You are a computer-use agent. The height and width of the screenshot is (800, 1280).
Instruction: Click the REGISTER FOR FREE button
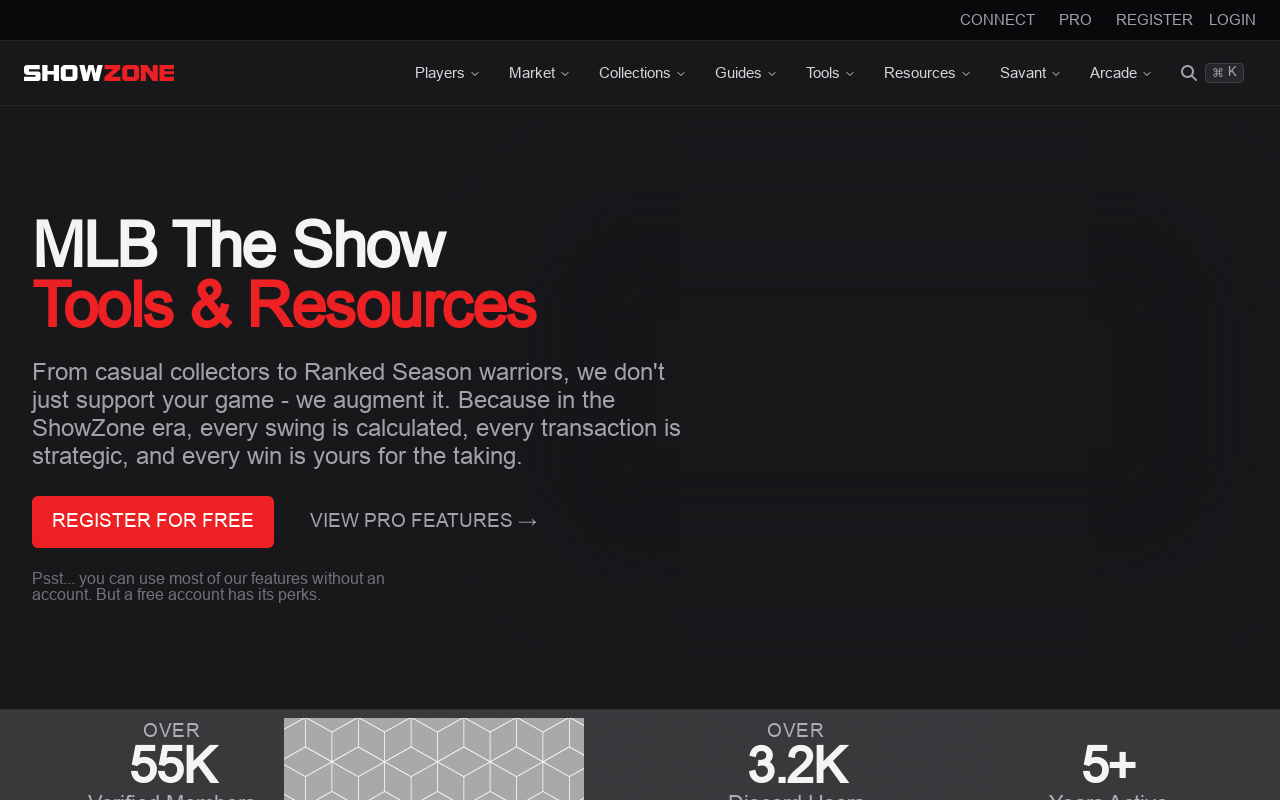click(x=153, y=522)
